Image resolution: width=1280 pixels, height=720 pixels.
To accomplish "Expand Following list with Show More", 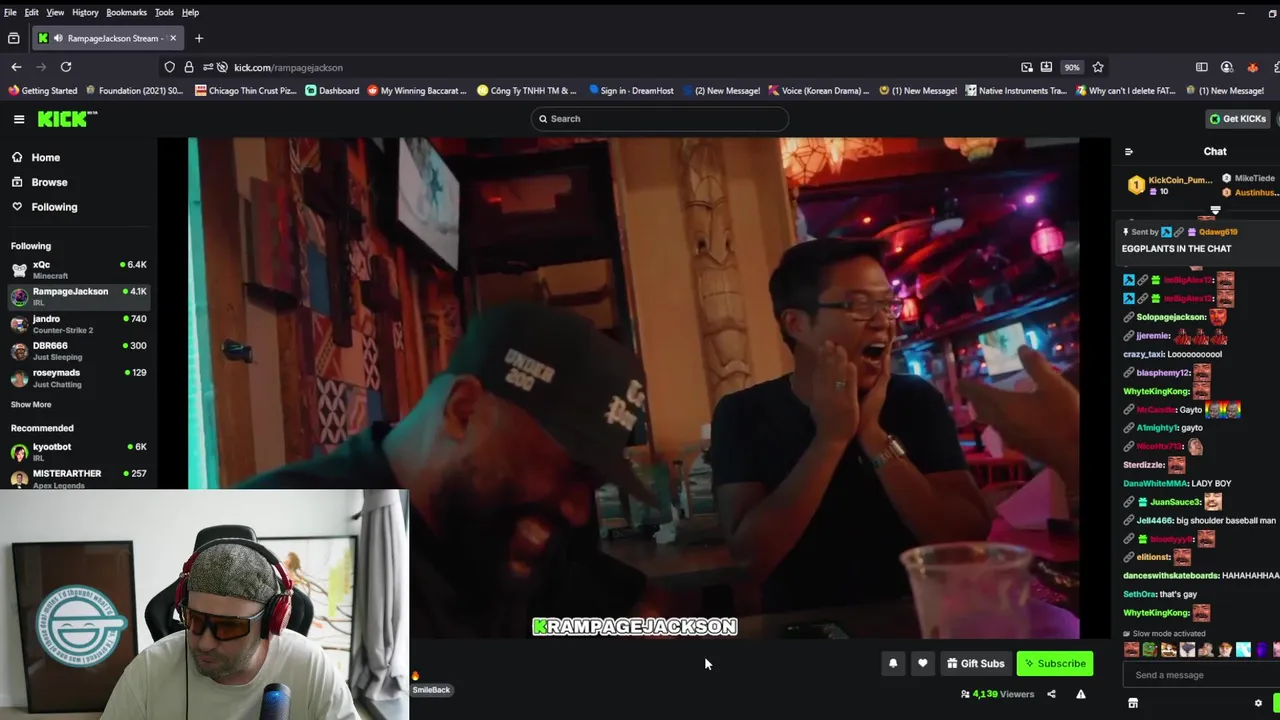I will 31,404.
